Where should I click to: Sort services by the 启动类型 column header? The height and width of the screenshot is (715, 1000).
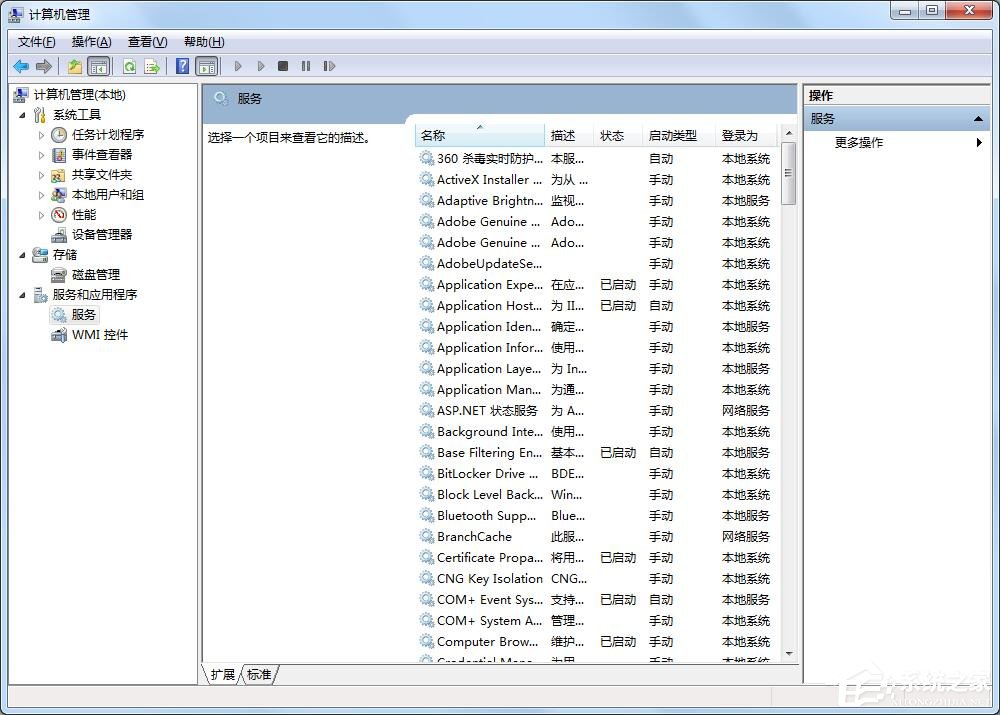pyautogui.click(x=672, y=136)
